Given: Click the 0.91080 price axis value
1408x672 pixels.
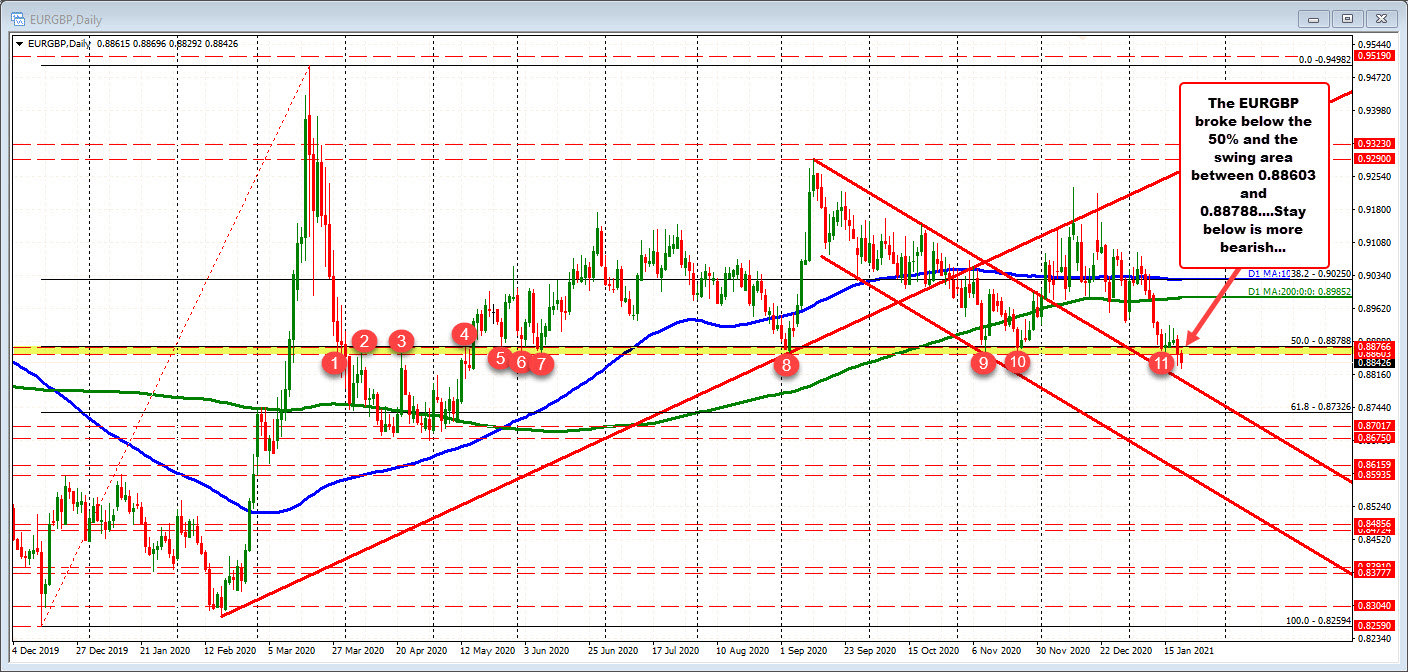Looking at the screenshot, I should point(1373,243).
